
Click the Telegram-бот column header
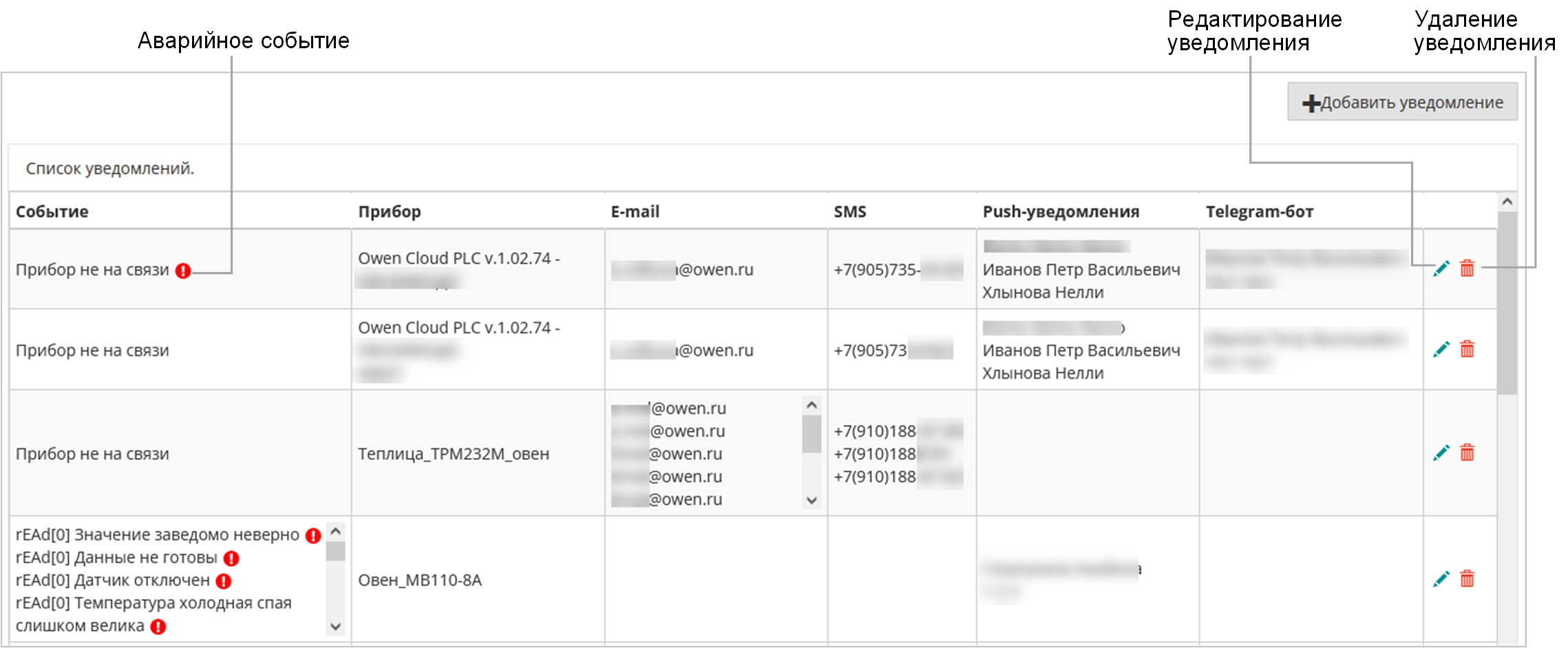coord(1259,211)
